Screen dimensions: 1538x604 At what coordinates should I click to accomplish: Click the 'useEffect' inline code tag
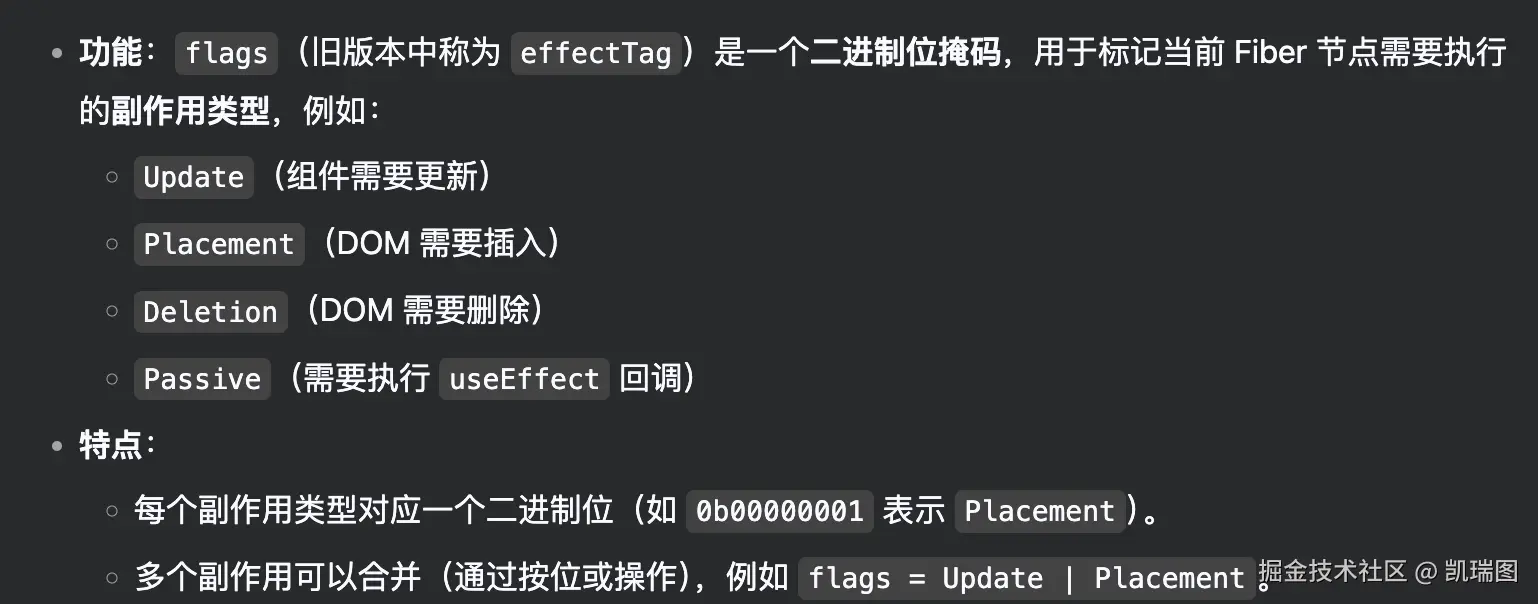click(524, 379)
